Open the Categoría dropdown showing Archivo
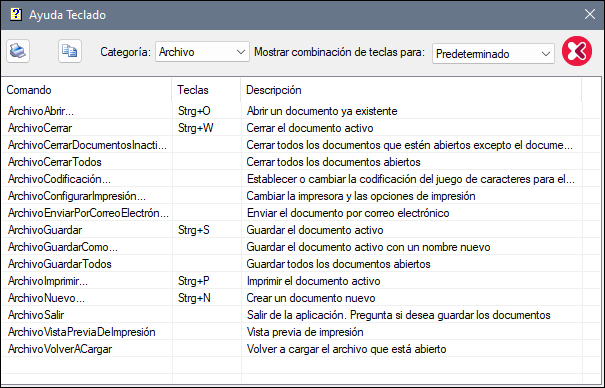 click(x=202, y=52)
